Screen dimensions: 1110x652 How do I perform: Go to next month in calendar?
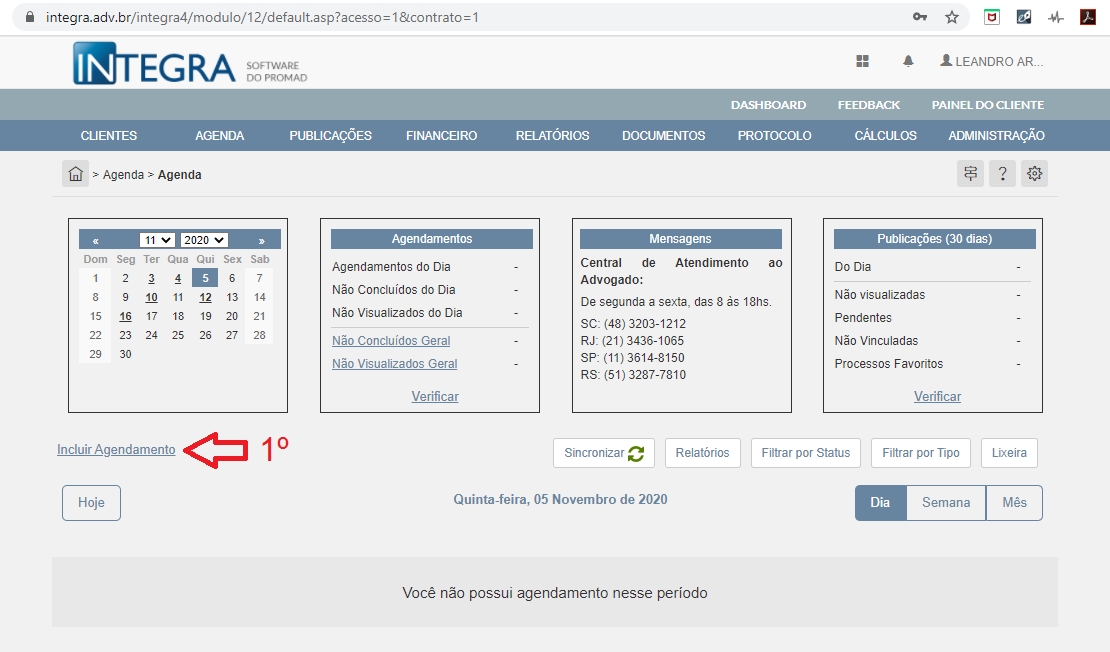262,240
